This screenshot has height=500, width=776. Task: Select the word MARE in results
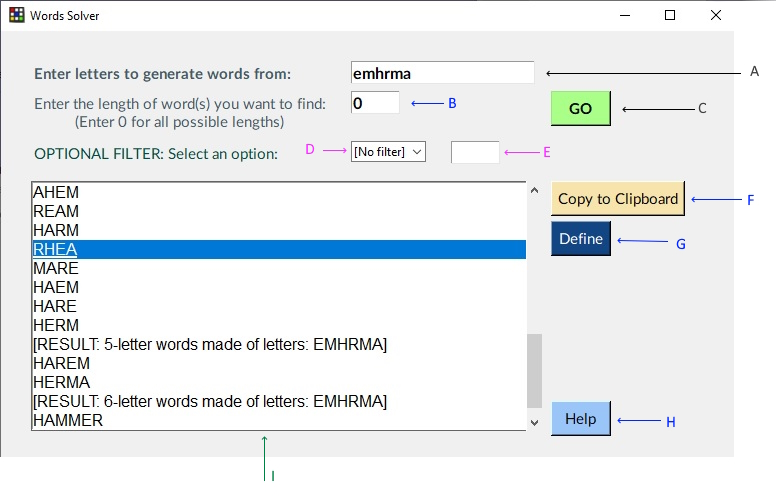(279, 268)
